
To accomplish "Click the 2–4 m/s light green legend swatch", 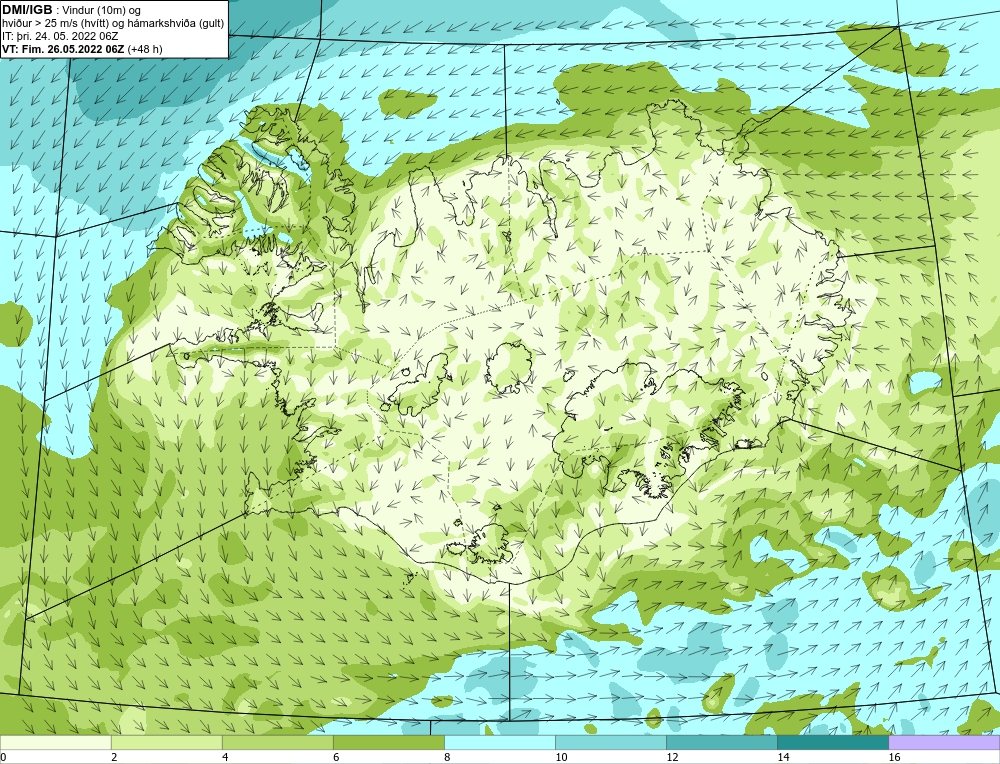I will [166, 742].
